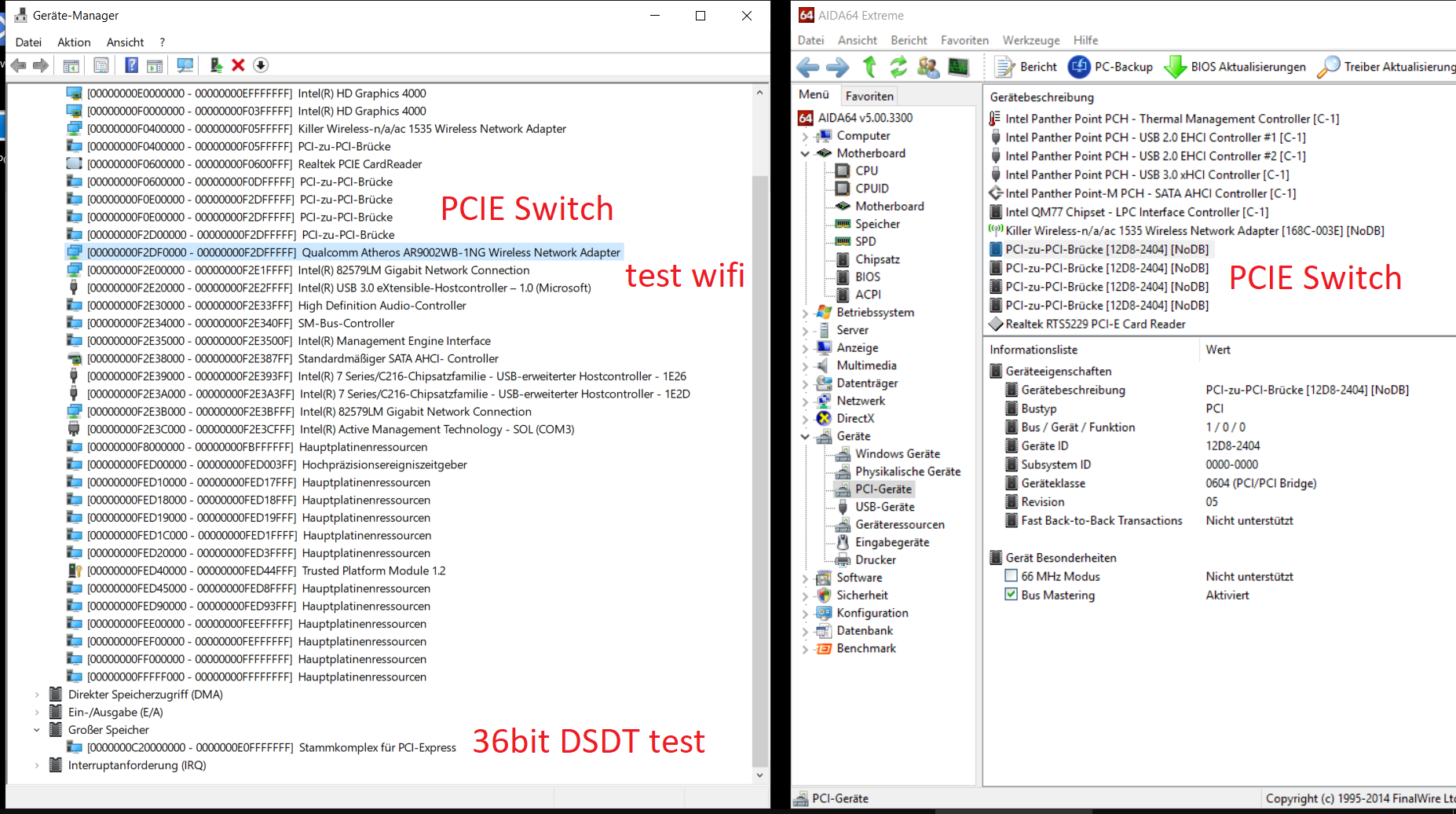This screenshot has height=814, width=1456.
Task: Click the disable device down-arrow icon
Action: tap(260, 65)
